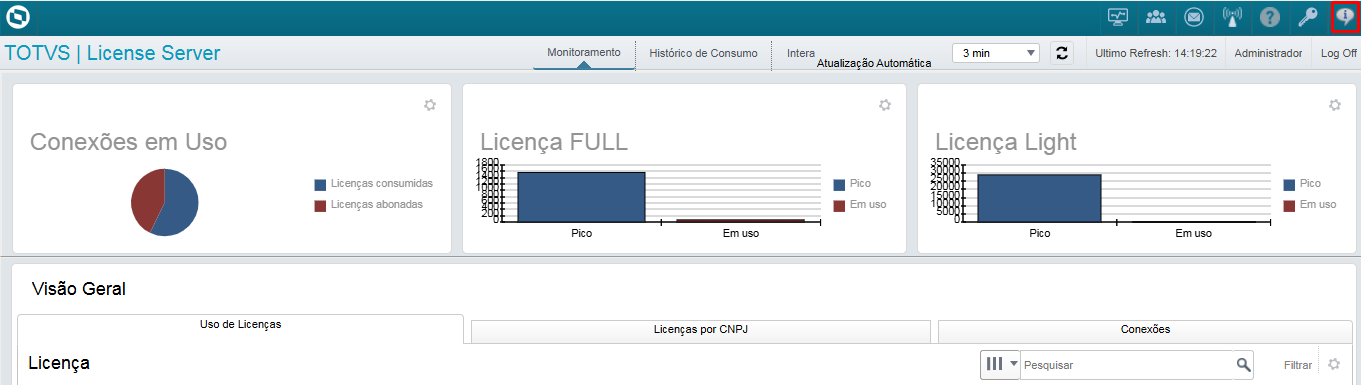Click blue slice of Conexões pie chart
1361x385 pixels.
pos(180,205)
